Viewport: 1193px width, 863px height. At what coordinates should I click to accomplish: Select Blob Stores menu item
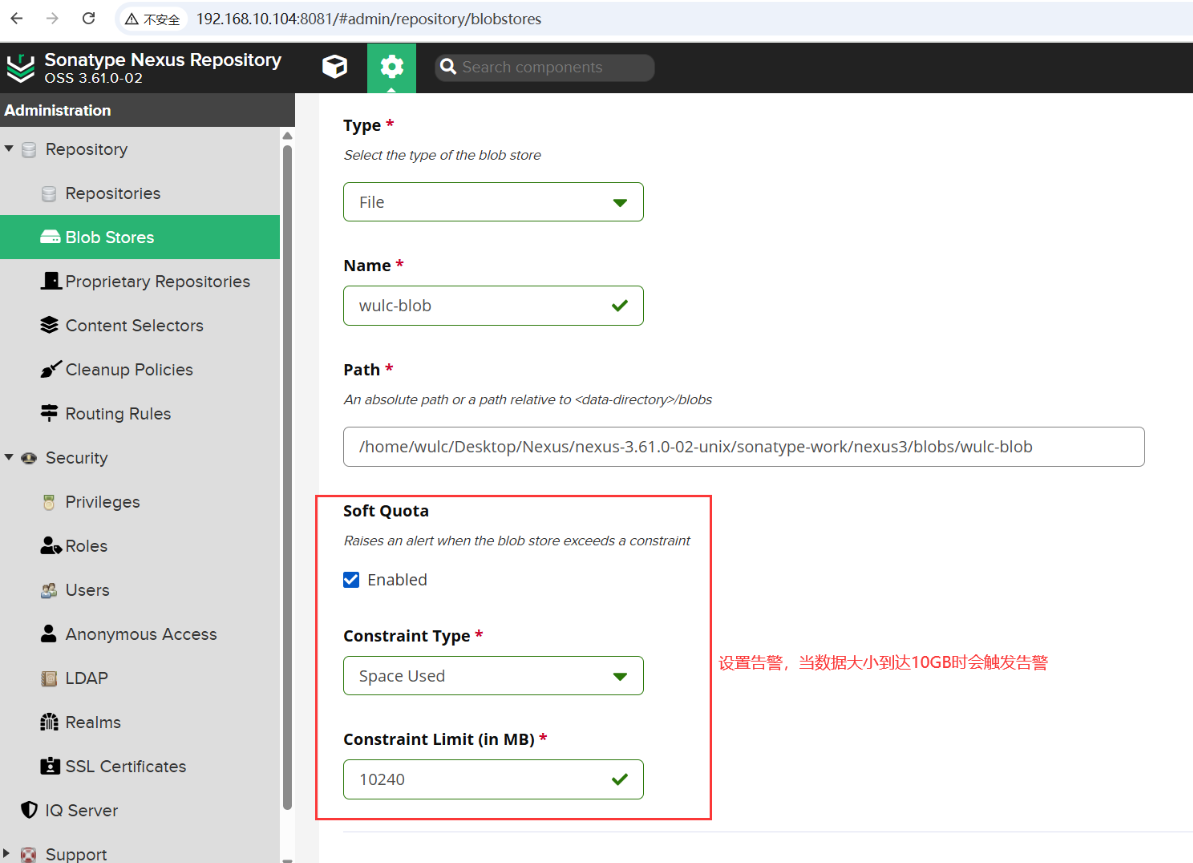tap(140, 237)
